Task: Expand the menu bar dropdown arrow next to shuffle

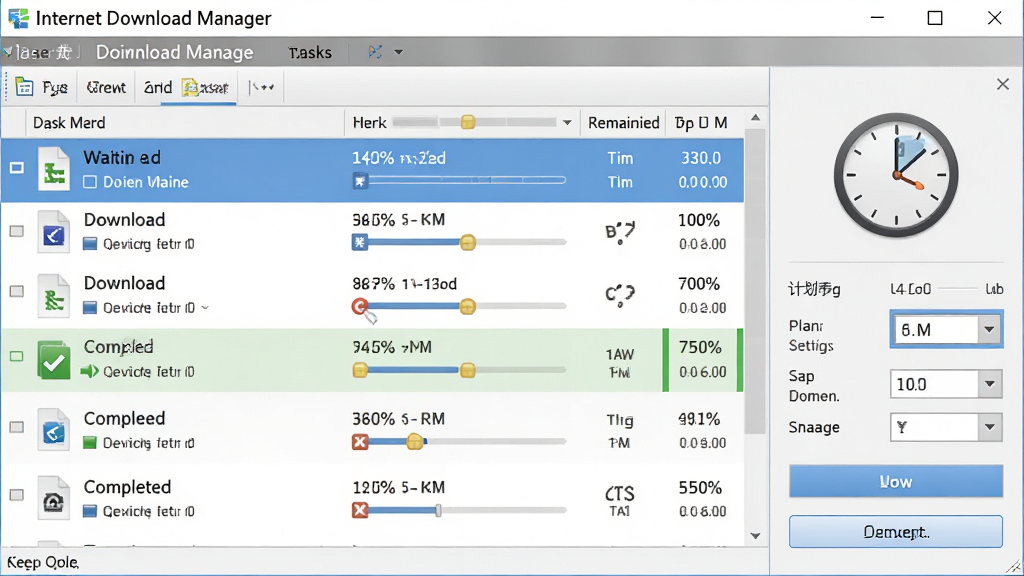Action: point(398,52)
